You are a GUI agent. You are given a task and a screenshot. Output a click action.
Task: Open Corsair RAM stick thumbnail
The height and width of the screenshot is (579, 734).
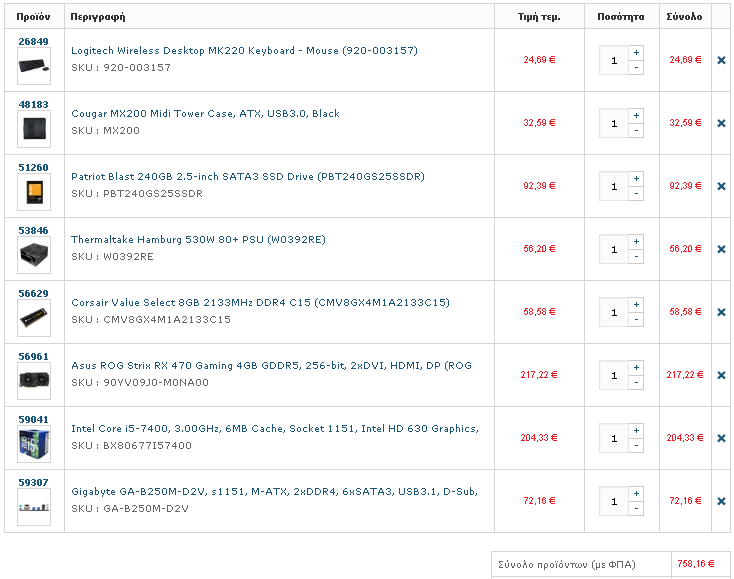(34, 318)
